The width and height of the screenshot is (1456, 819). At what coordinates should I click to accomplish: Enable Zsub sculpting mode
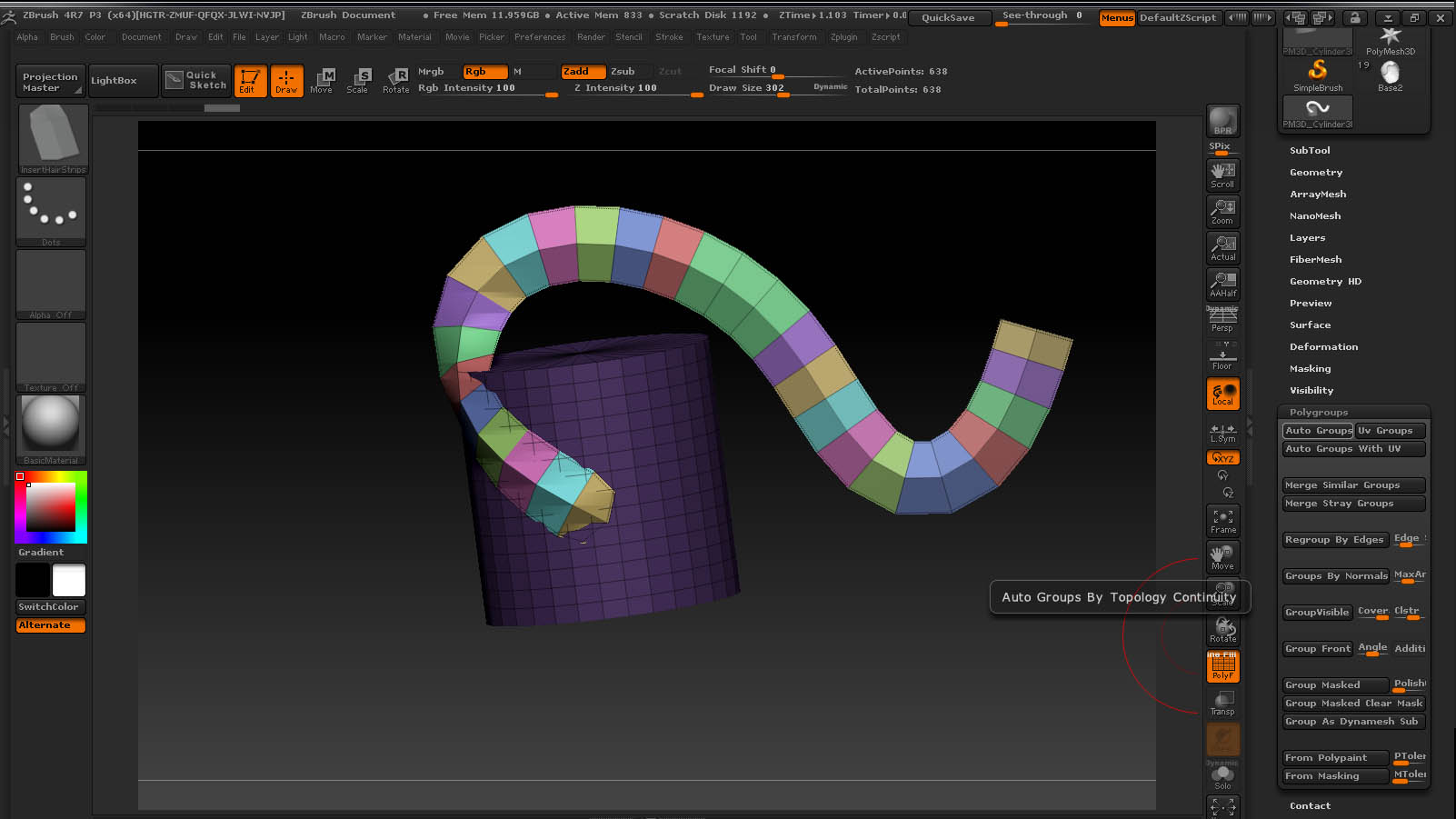click(623, 71)
